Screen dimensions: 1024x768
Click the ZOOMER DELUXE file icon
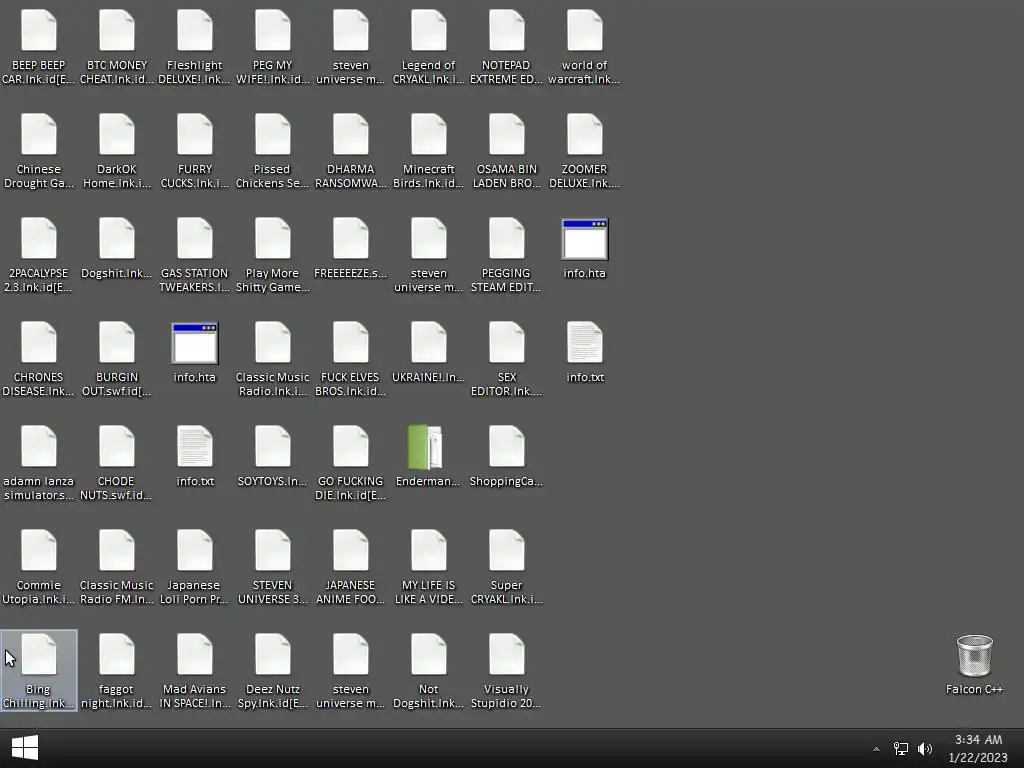tap(584, 134)
